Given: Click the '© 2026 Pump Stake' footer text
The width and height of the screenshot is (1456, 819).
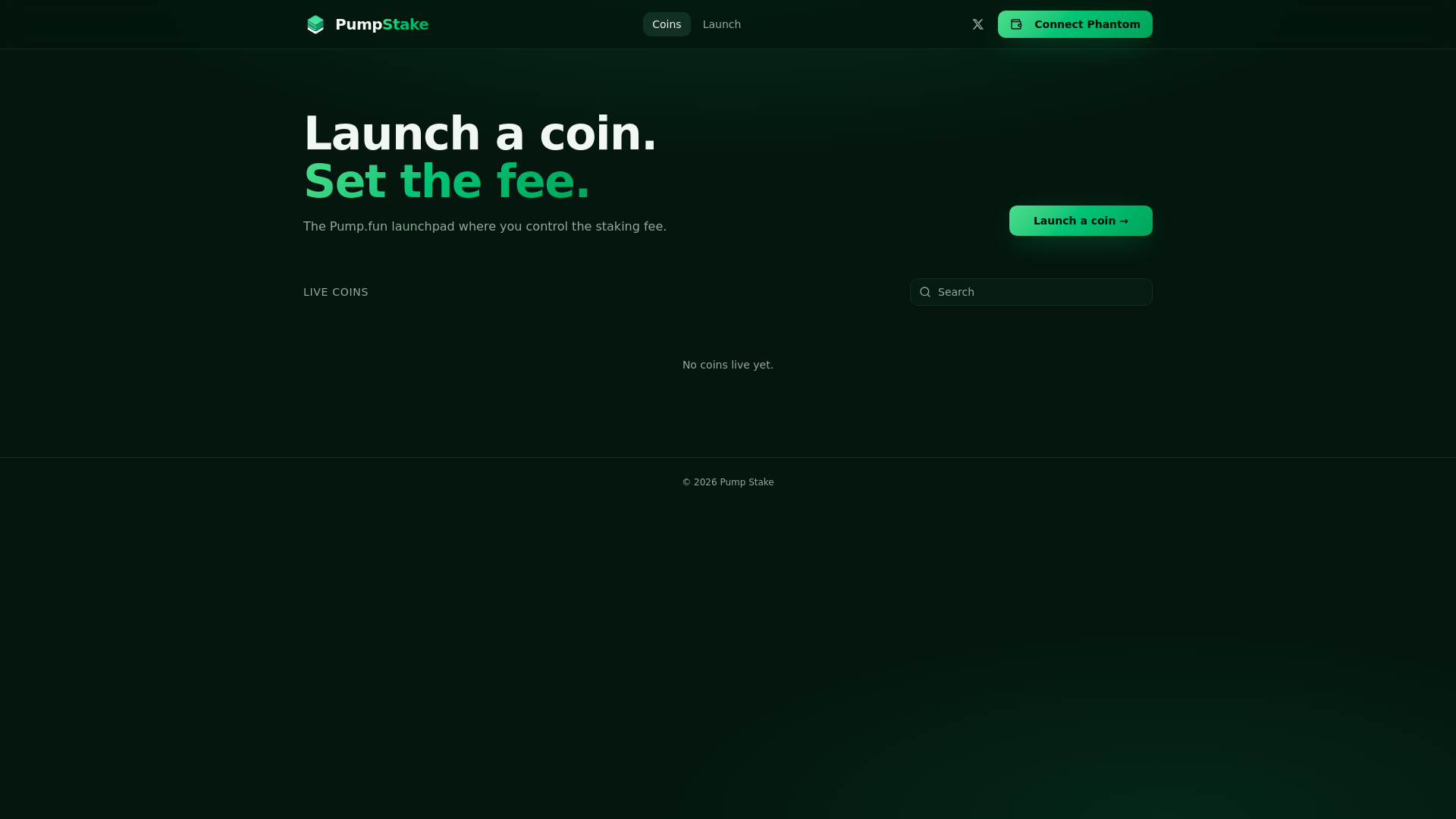Looking at the screenshot, I should 728,482.
